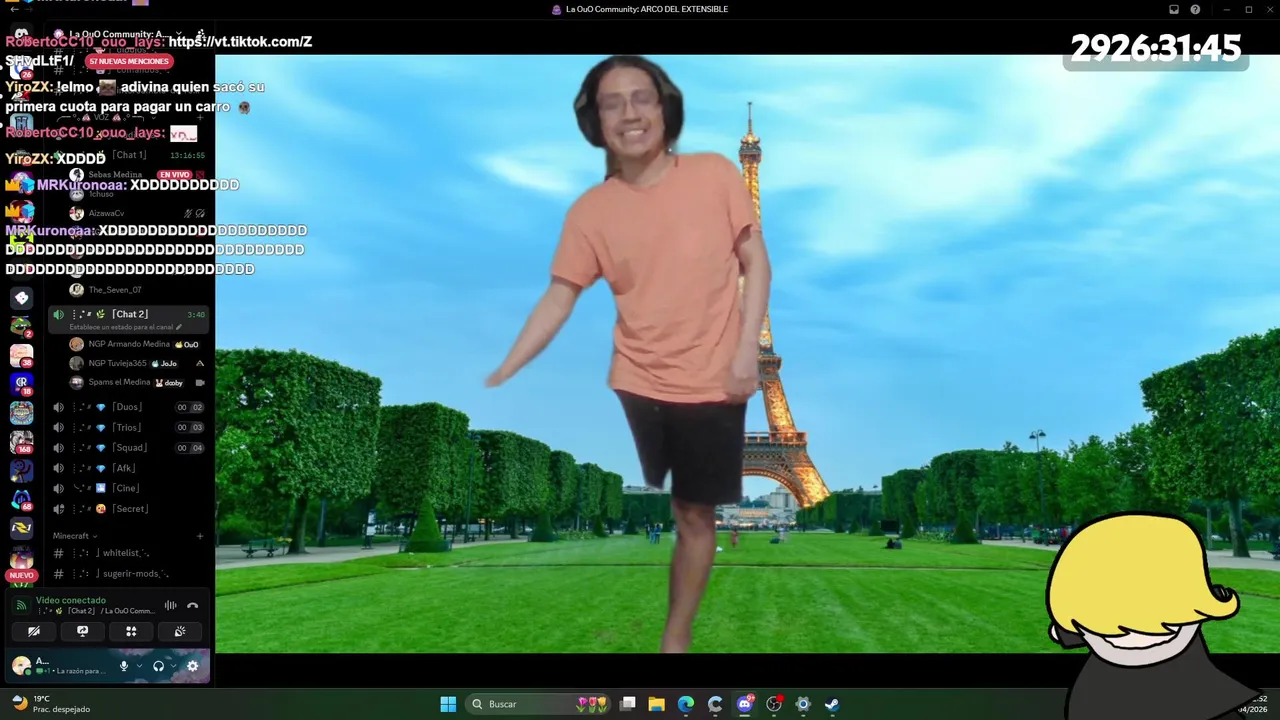Launch Microsoft Edge from taskbar

[686, 704]
